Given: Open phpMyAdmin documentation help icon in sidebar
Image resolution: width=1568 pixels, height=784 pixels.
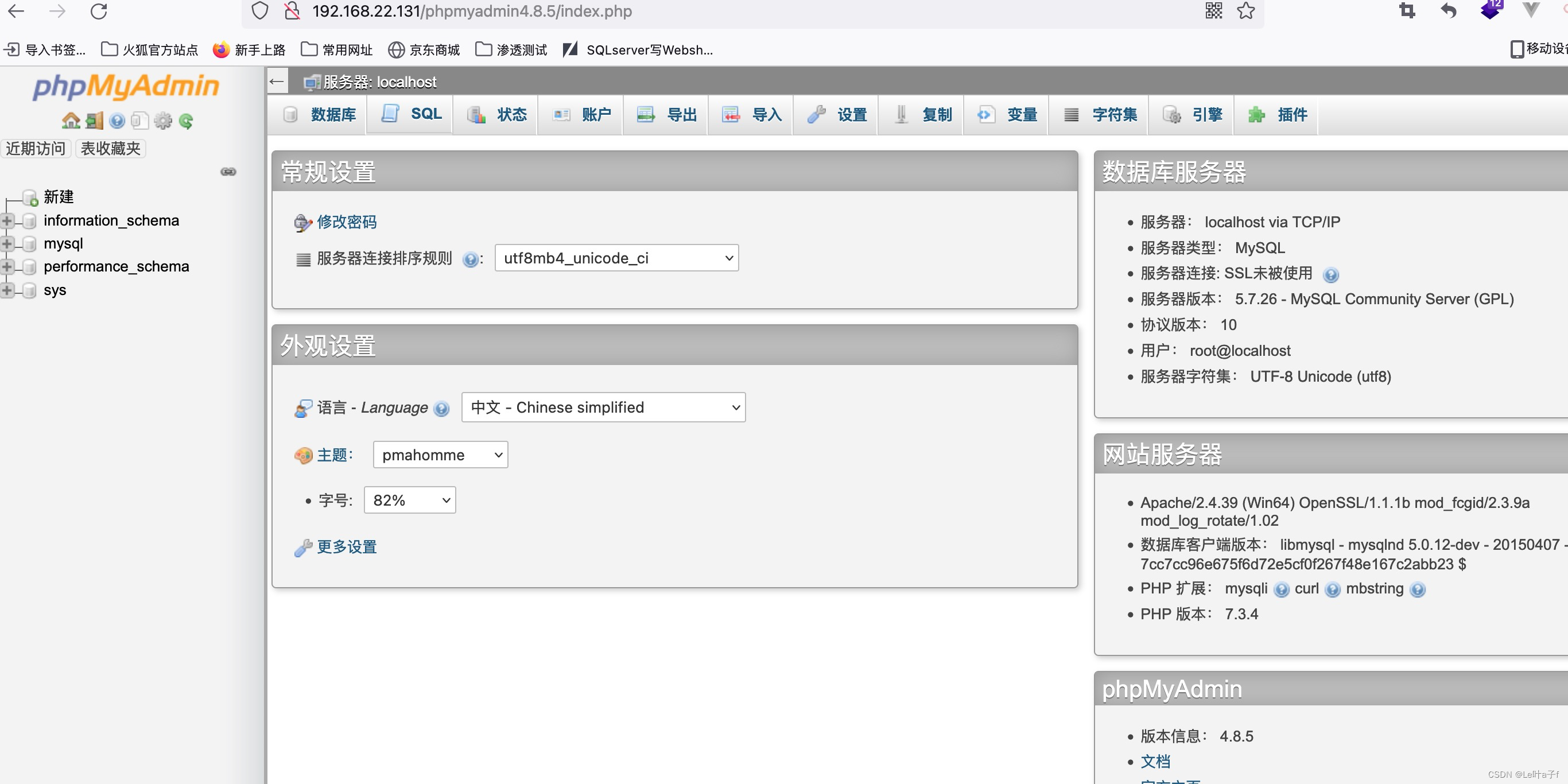Looking at the screenshot, I should [117, 121].
